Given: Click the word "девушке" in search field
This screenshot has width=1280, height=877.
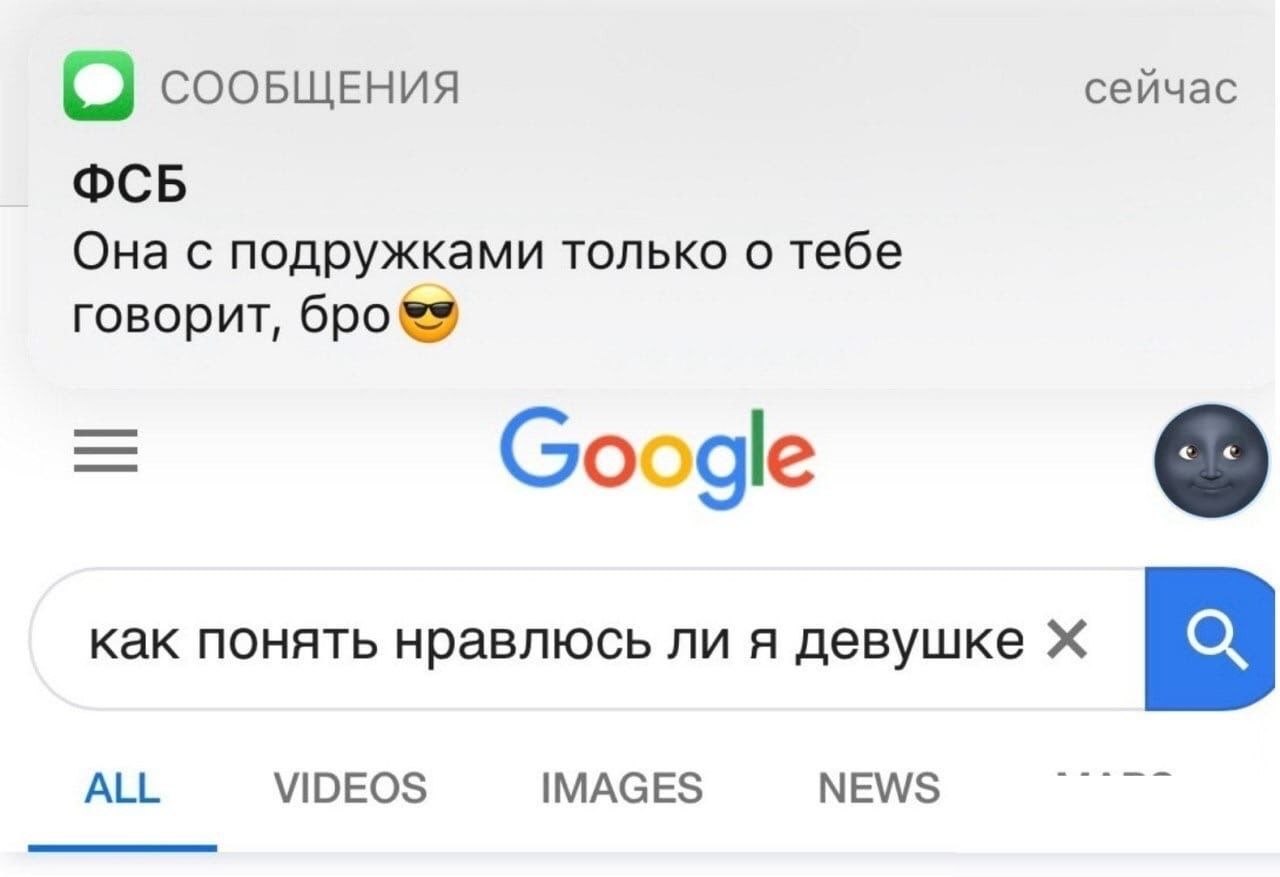Looking at the screenshot, I should tap(906, 638).
